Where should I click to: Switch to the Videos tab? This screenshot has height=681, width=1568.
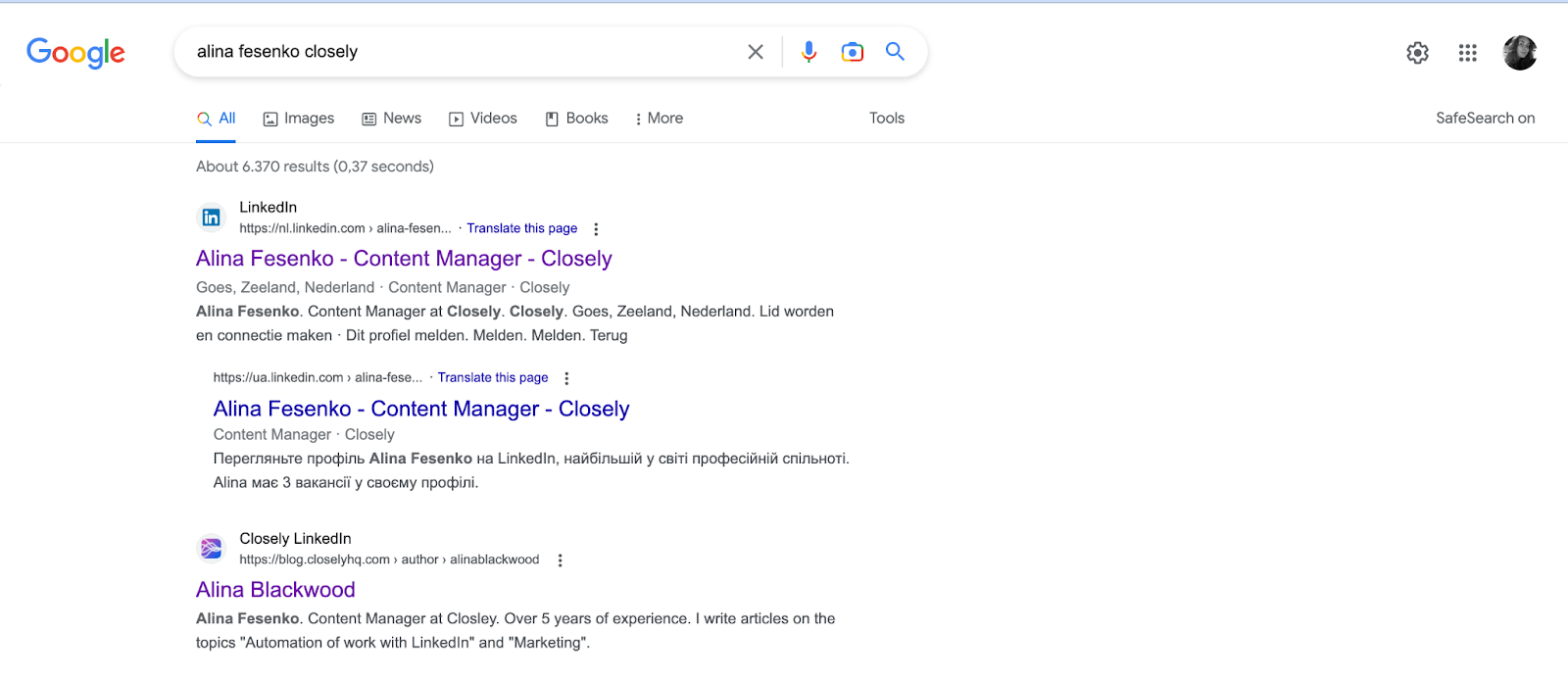[483, 119]
